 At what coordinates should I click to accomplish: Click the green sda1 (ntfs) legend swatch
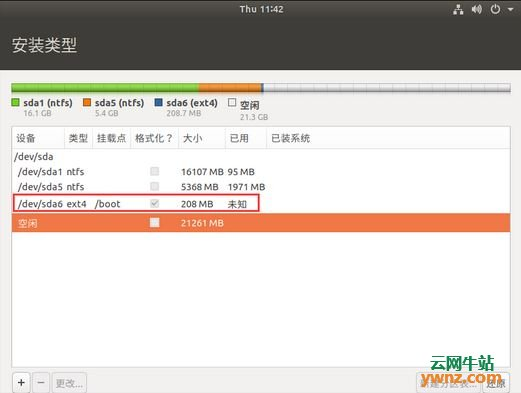(x=15, y=102)
